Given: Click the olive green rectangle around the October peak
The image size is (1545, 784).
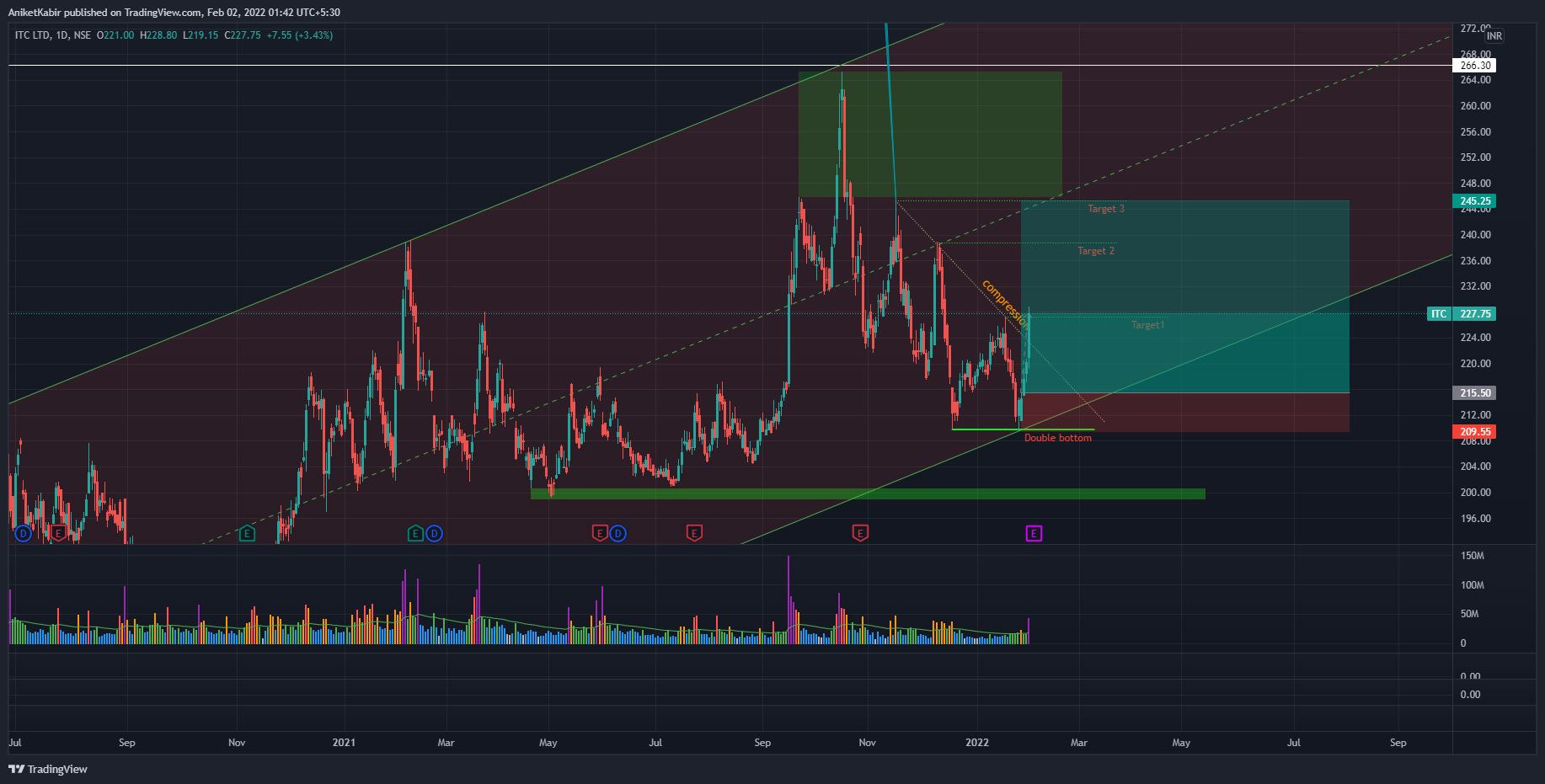Looking at the screenshot, I should (930, 135).
